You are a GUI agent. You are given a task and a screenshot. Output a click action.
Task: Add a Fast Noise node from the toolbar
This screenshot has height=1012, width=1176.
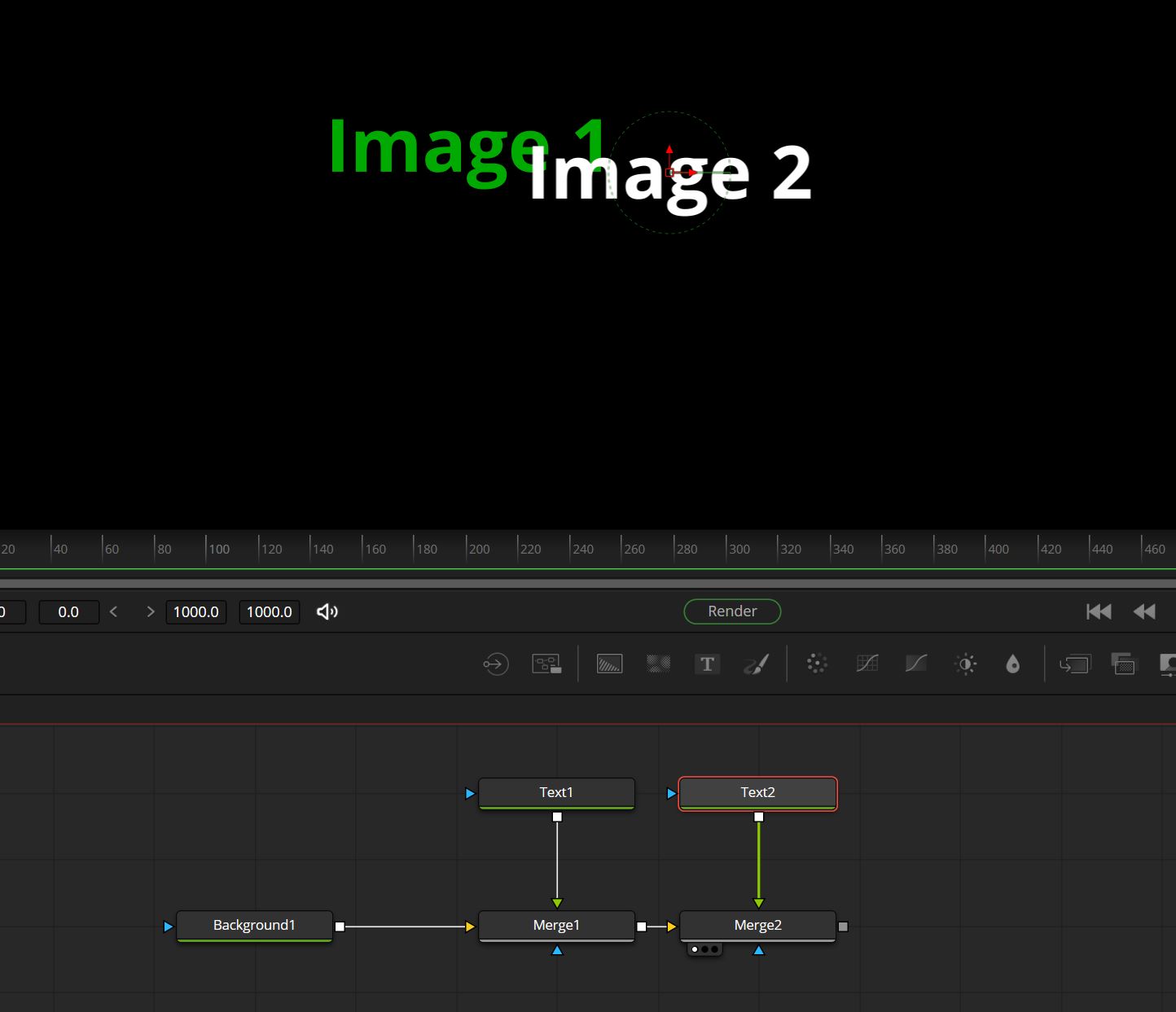[658, 664]
